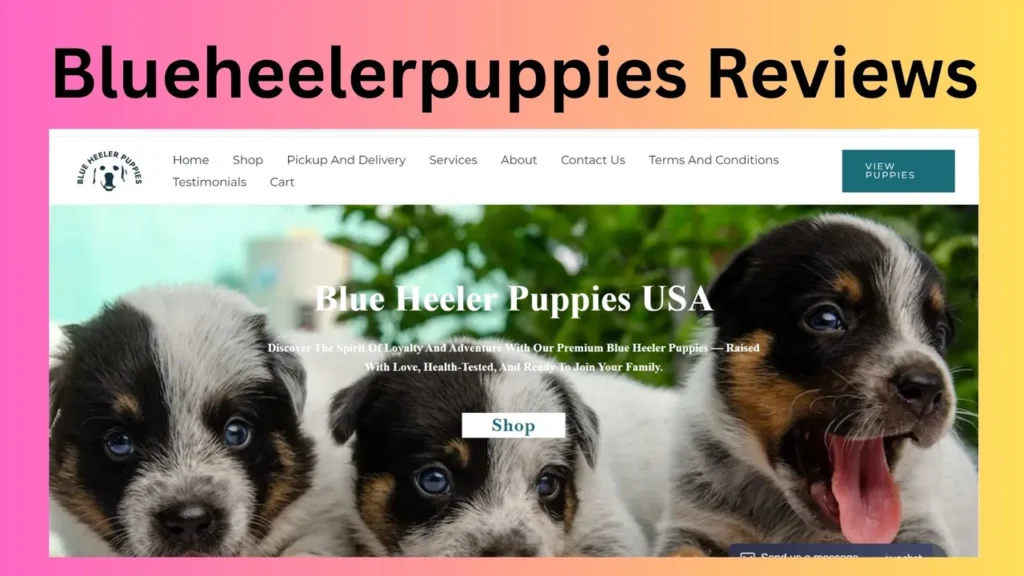Click the white Shop button on banner

(x=513, y=426)
